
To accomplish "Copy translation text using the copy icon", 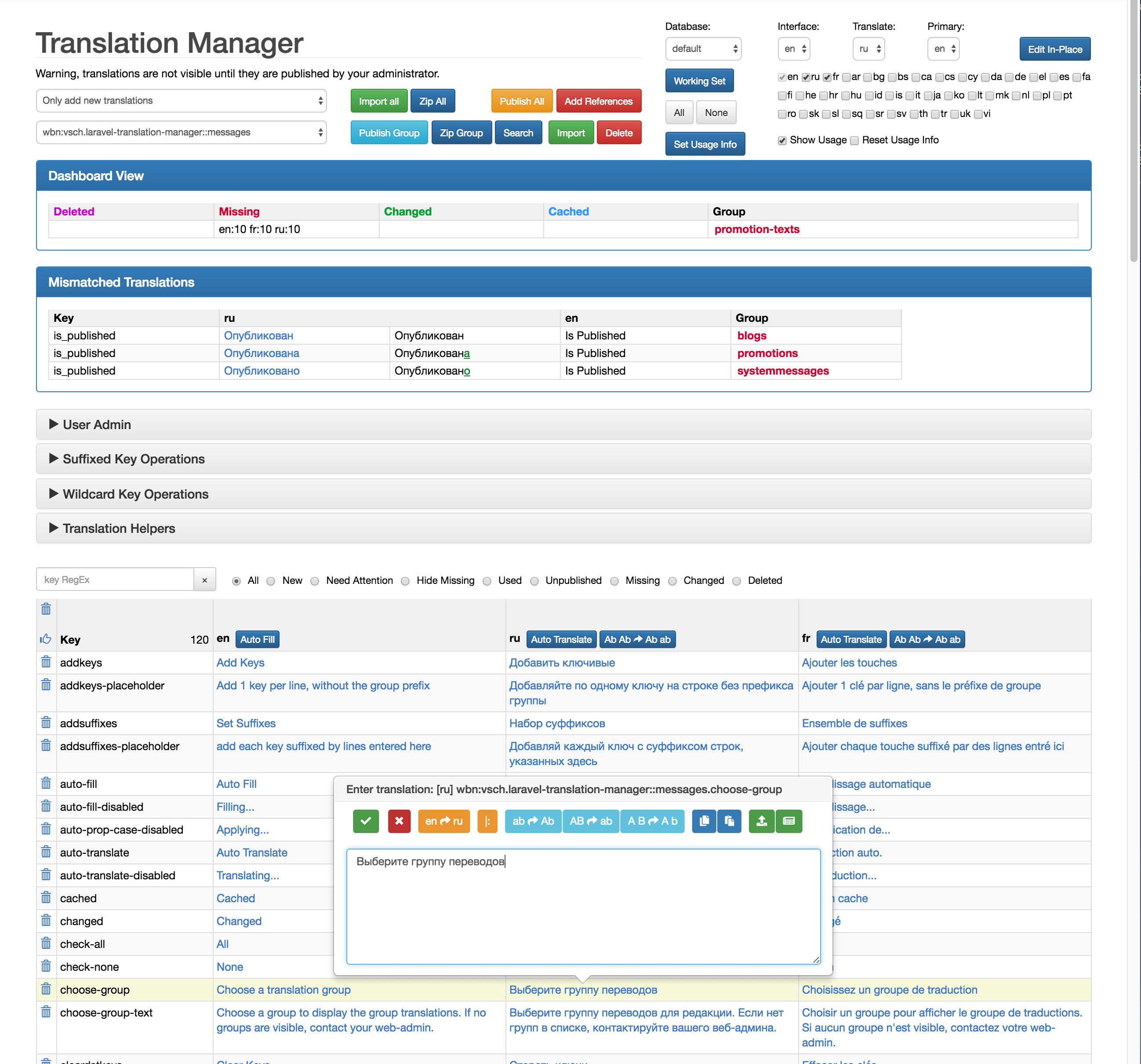I will pyautogui.click(x=704, y=821).
